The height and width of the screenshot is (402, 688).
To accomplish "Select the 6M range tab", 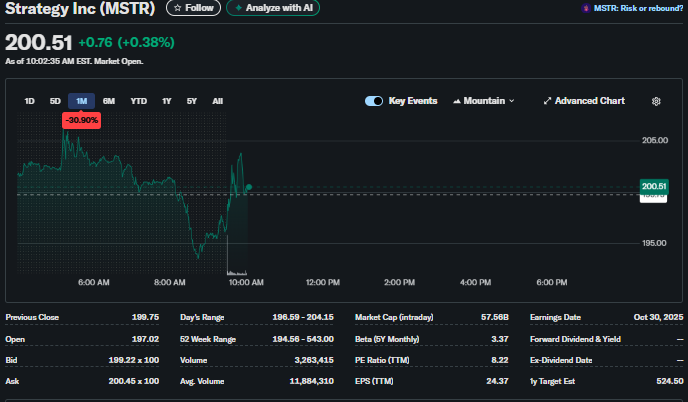I will pyautogui.click(x=108, y=101).
